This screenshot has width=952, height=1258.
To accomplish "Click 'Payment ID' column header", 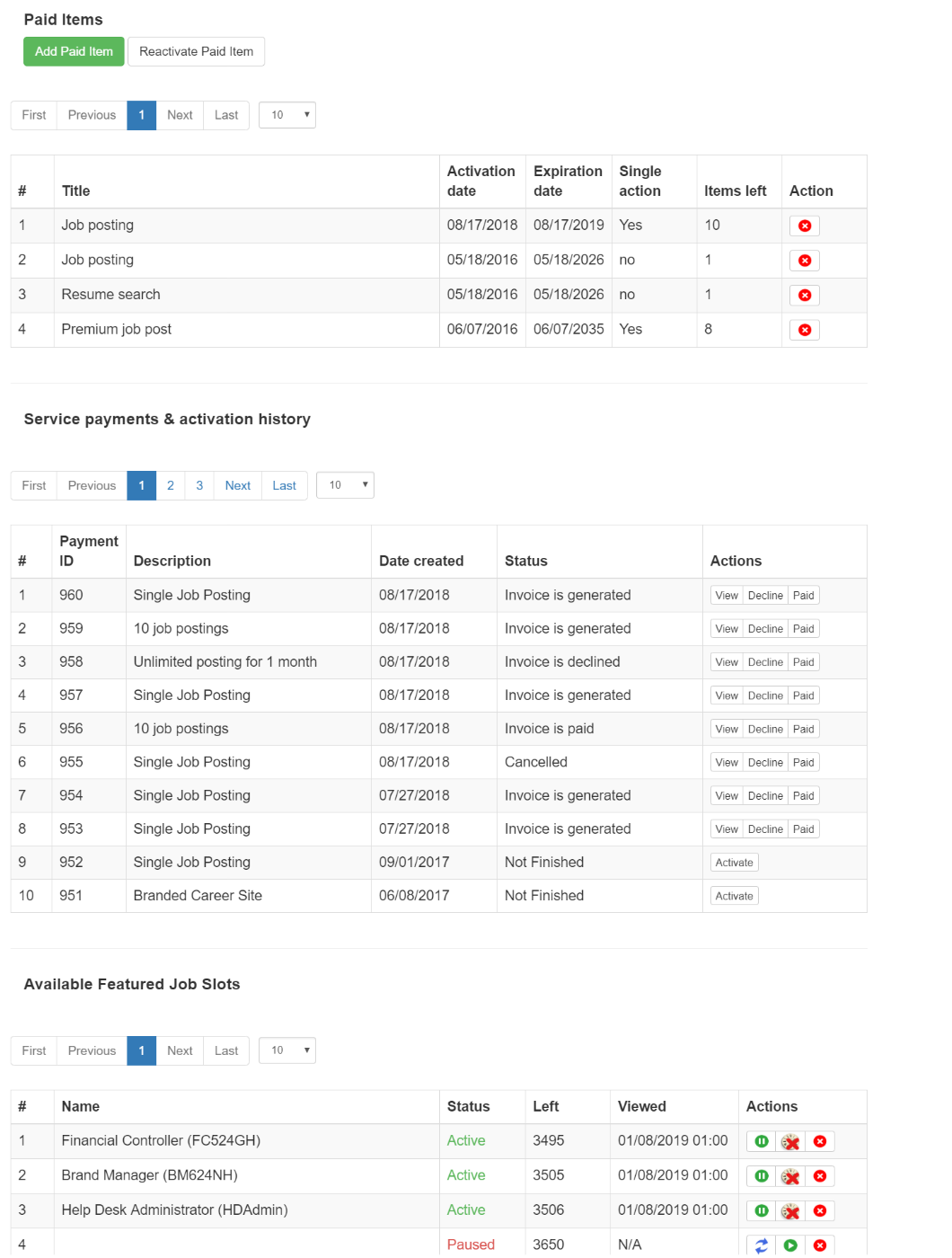I will coord(89,551).
